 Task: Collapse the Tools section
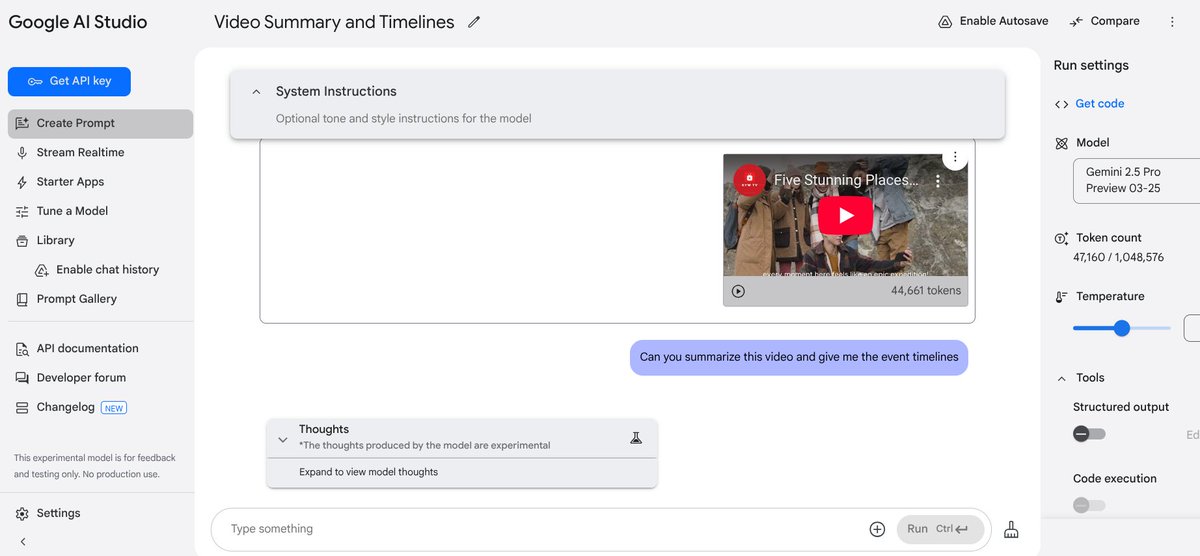point(1062,378)
